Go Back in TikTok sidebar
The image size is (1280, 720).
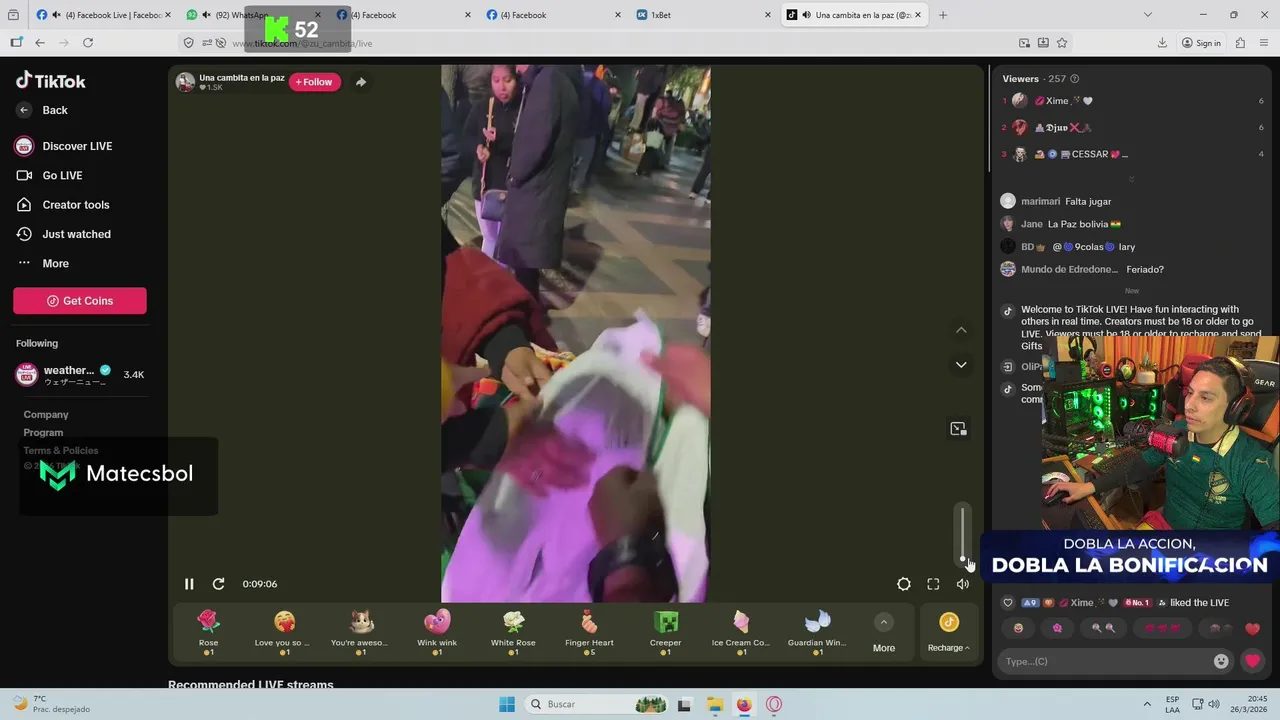point(42,110)
